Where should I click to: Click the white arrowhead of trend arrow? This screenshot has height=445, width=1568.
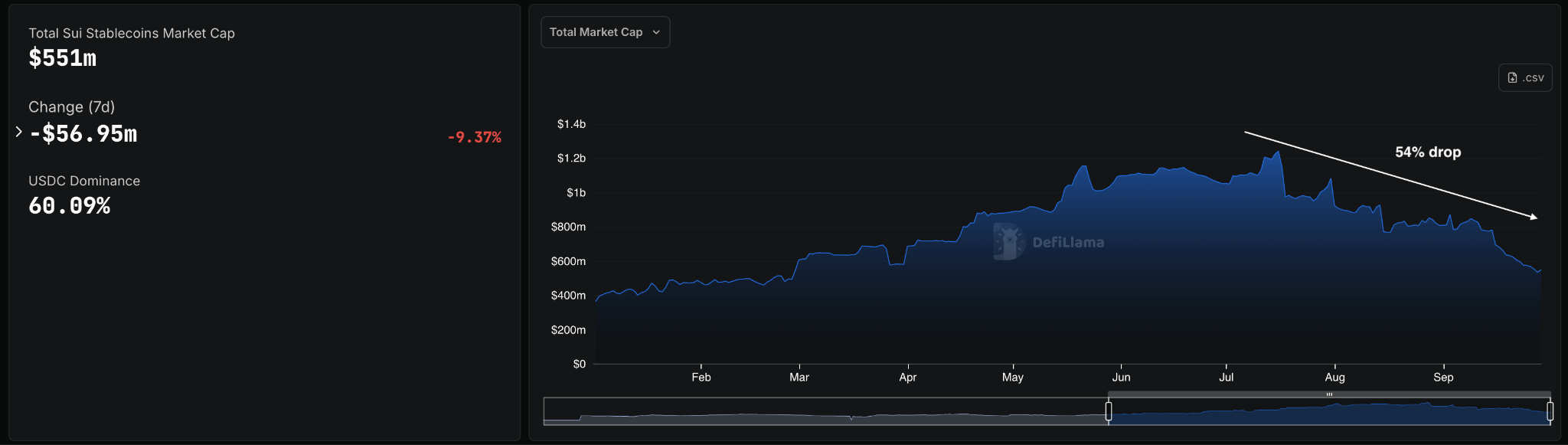(1533, 217)
